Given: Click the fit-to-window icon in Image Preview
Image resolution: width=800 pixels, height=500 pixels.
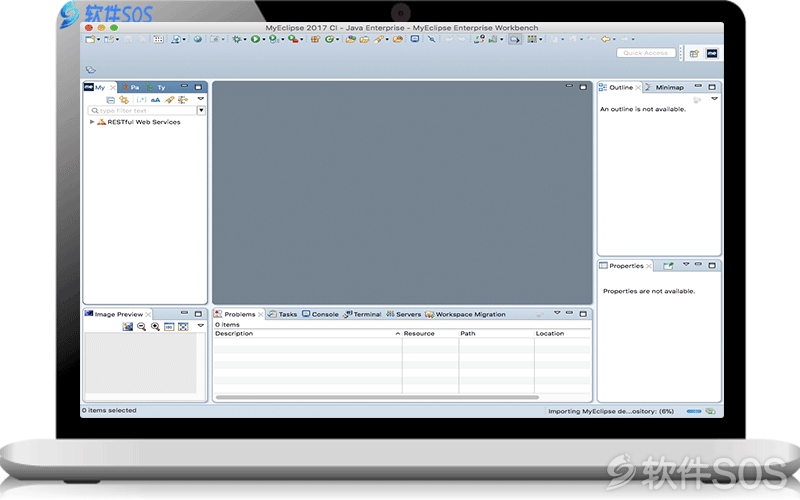Looking at the screenshot, I should 183,327.
